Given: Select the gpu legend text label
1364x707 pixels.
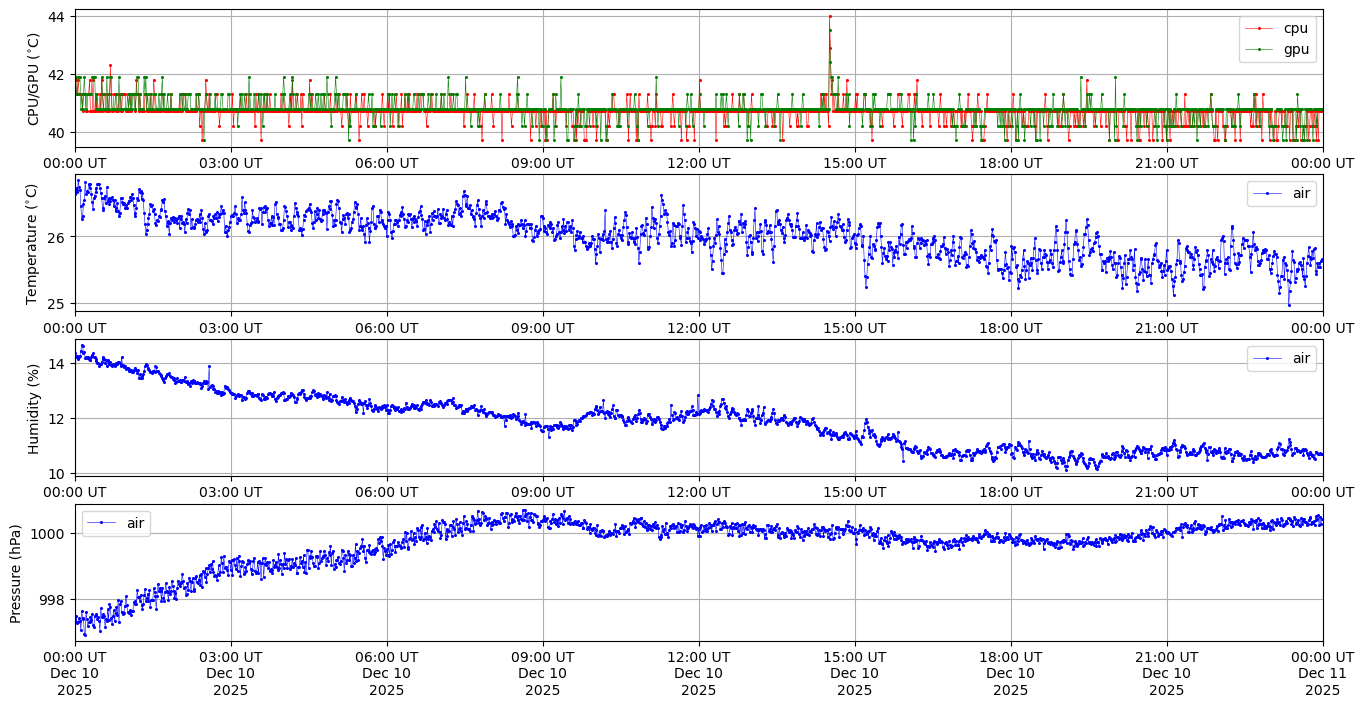Looking at the screenshot, I should (1296, 49).
